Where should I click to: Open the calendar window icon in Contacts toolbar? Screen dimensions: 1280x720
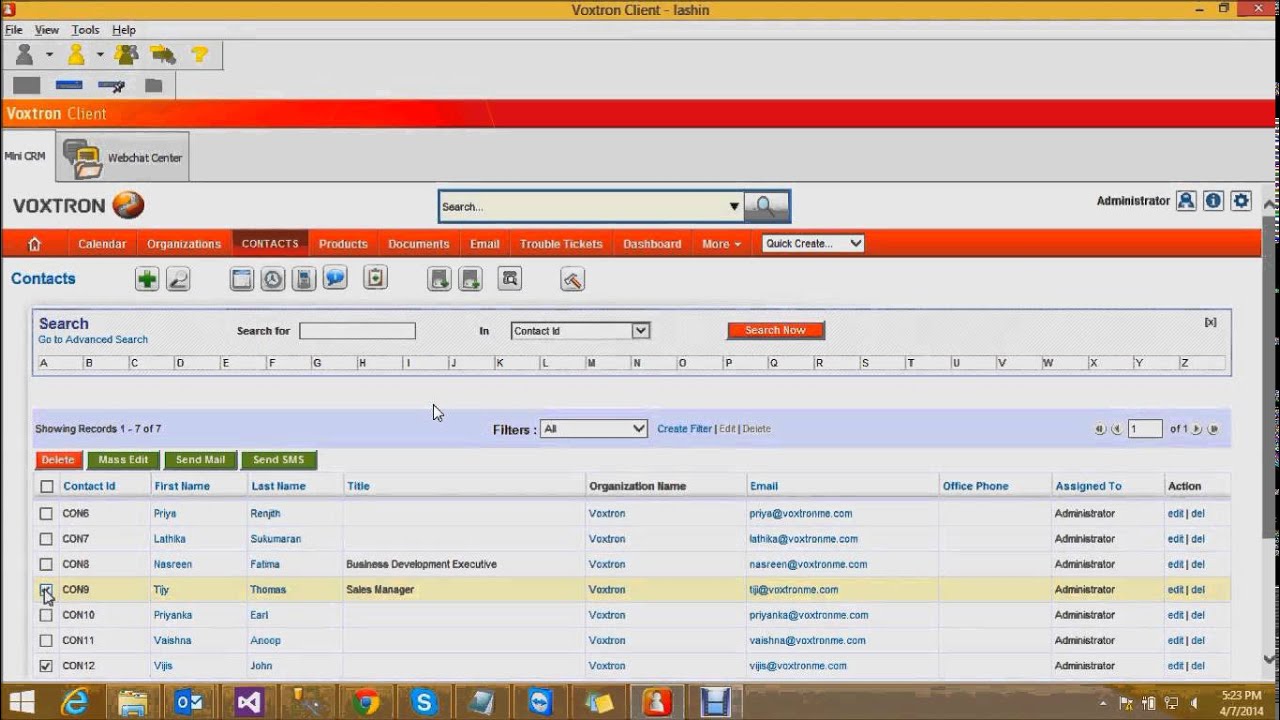tap(242, 280)
